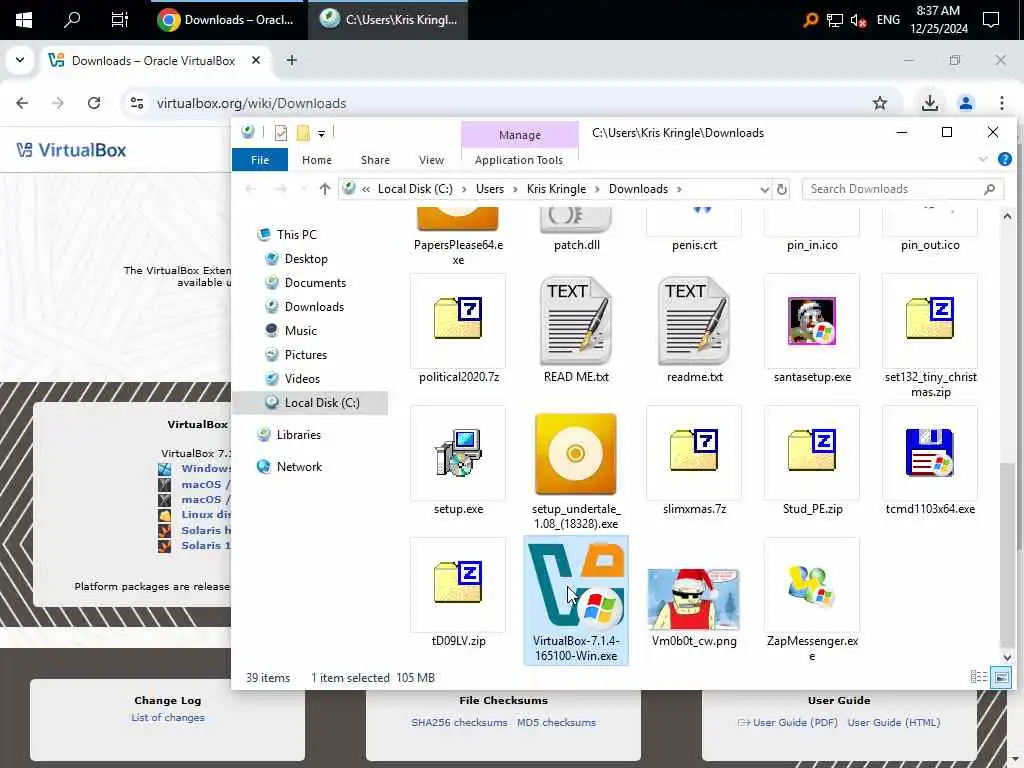This screenshot has height=768, width=1024.
Task: Open the Home ribbon tab
Action: (x=317, y=160)
